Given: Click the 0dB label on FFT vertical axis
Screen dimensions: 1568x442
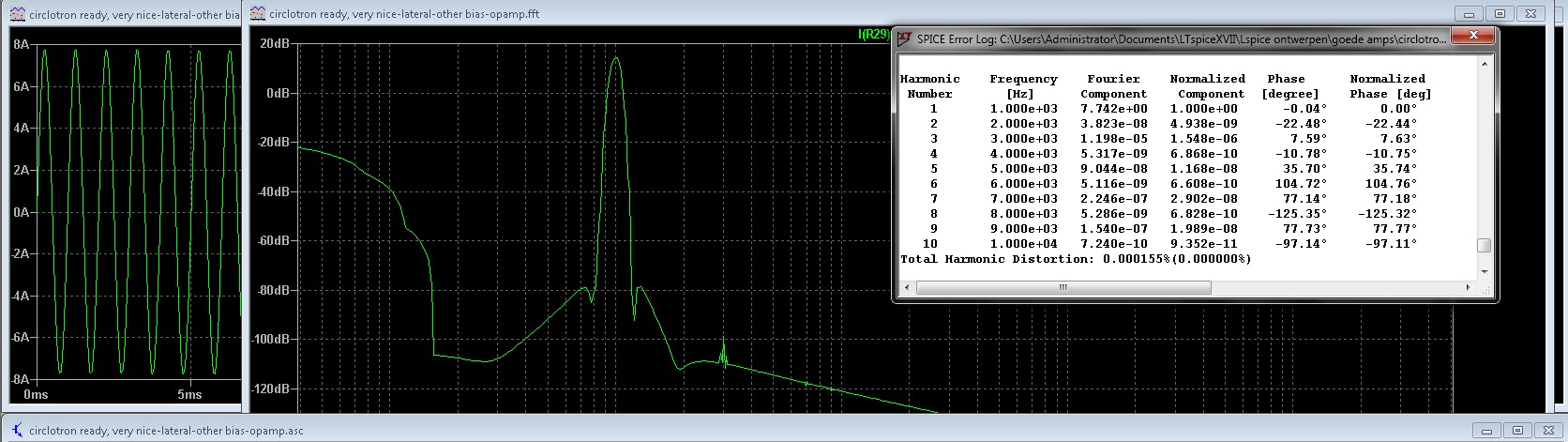Looking at the screenshot, I should click(x=278, y=93).
